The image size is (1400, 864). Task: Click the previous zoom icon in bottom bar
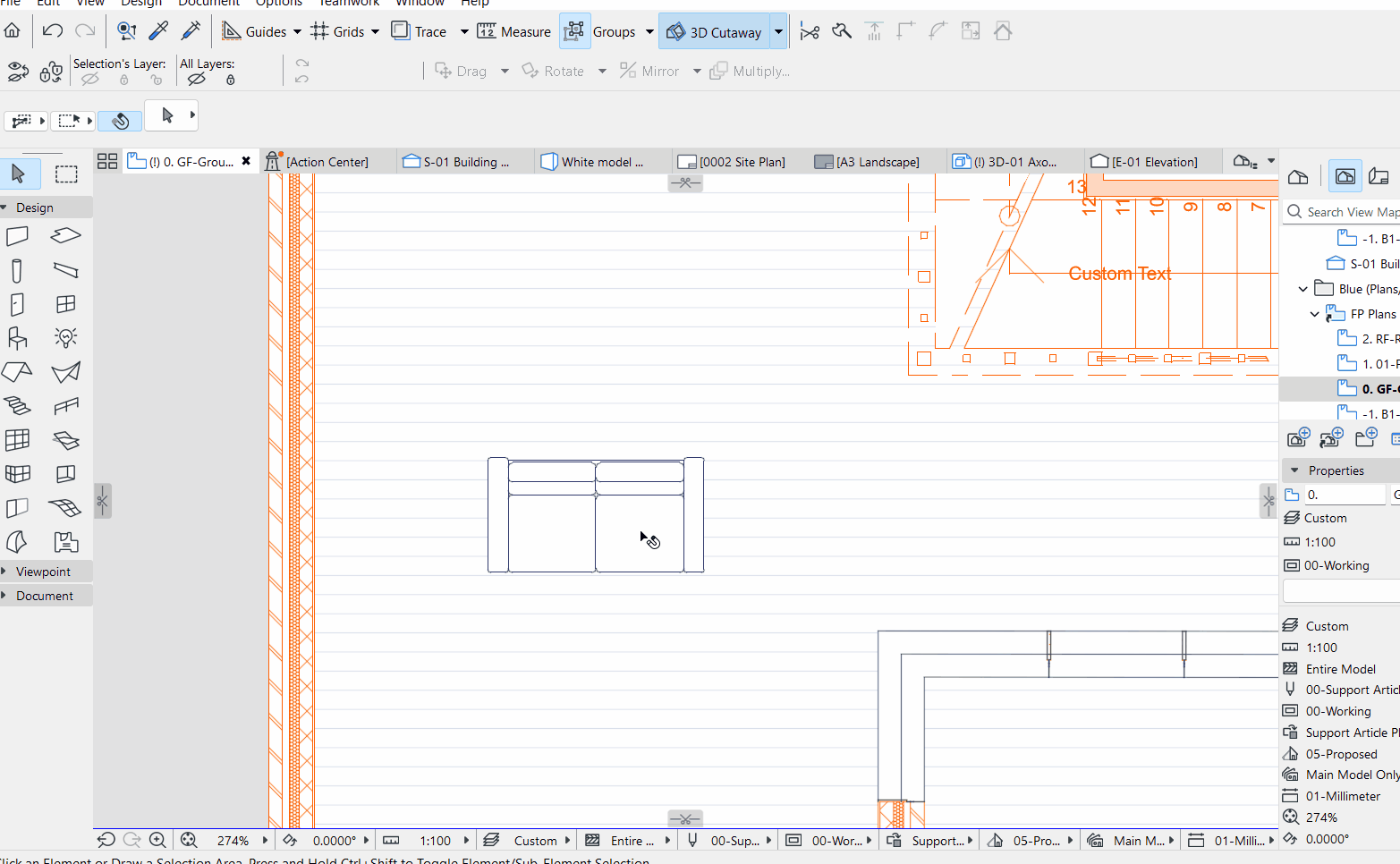click(106, 840)
